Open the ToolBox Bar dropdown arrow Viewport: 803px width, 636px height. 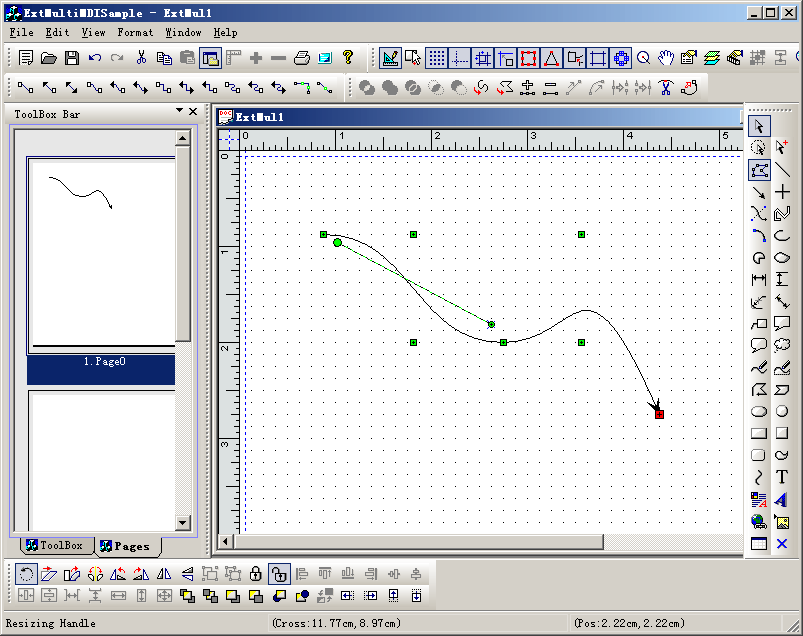pyautogui.click(x=179, y=110)
